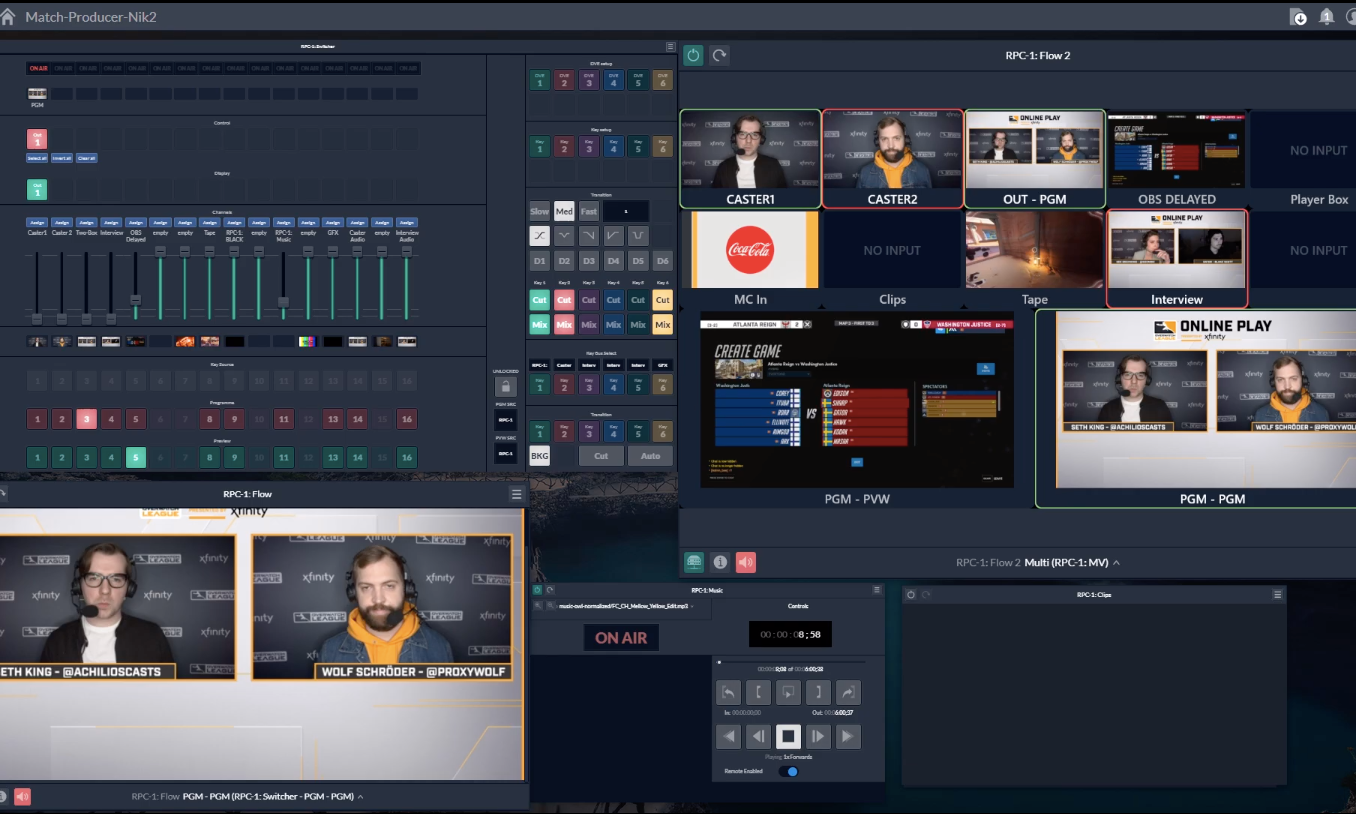This screenshot has width=1356, height=814.
Task: Select the crossfade S-curve transition icon
Action: [x=540, y=235]
